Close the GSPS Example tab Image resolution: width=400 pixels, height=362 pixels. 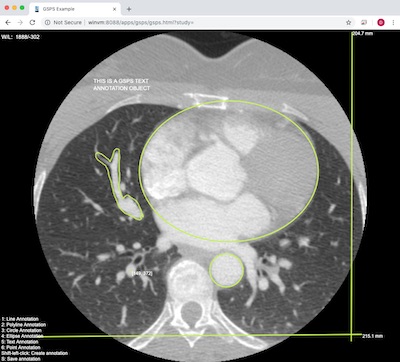tap(115, 9)
